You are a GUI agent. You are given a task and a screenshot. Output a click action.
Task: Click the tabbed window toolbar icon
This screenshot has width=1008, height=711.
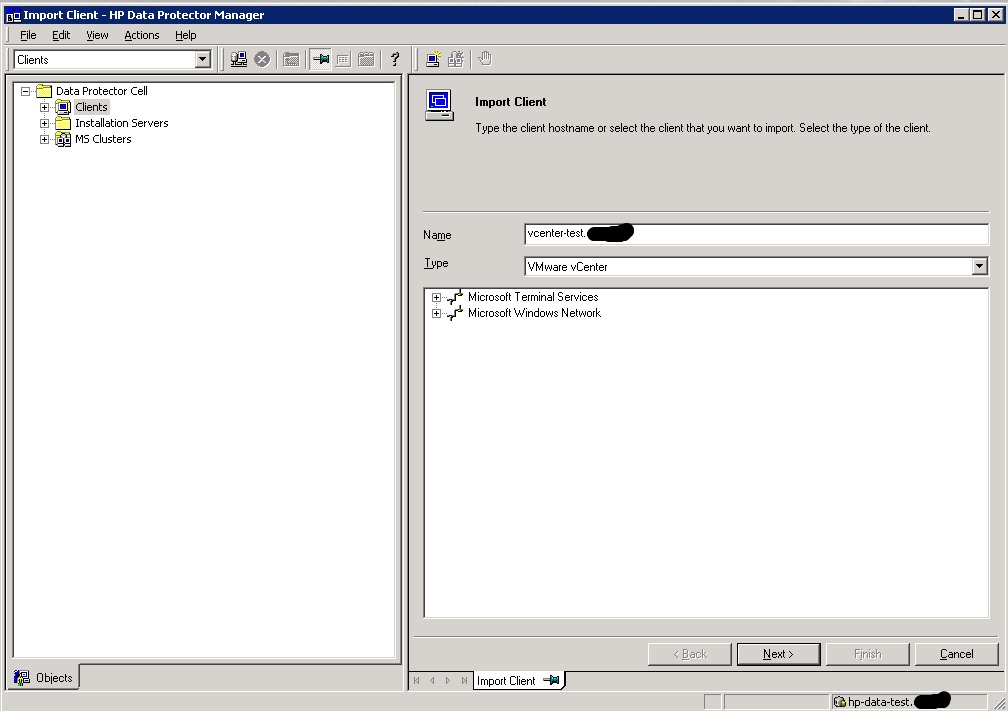(x=366, y=59)
